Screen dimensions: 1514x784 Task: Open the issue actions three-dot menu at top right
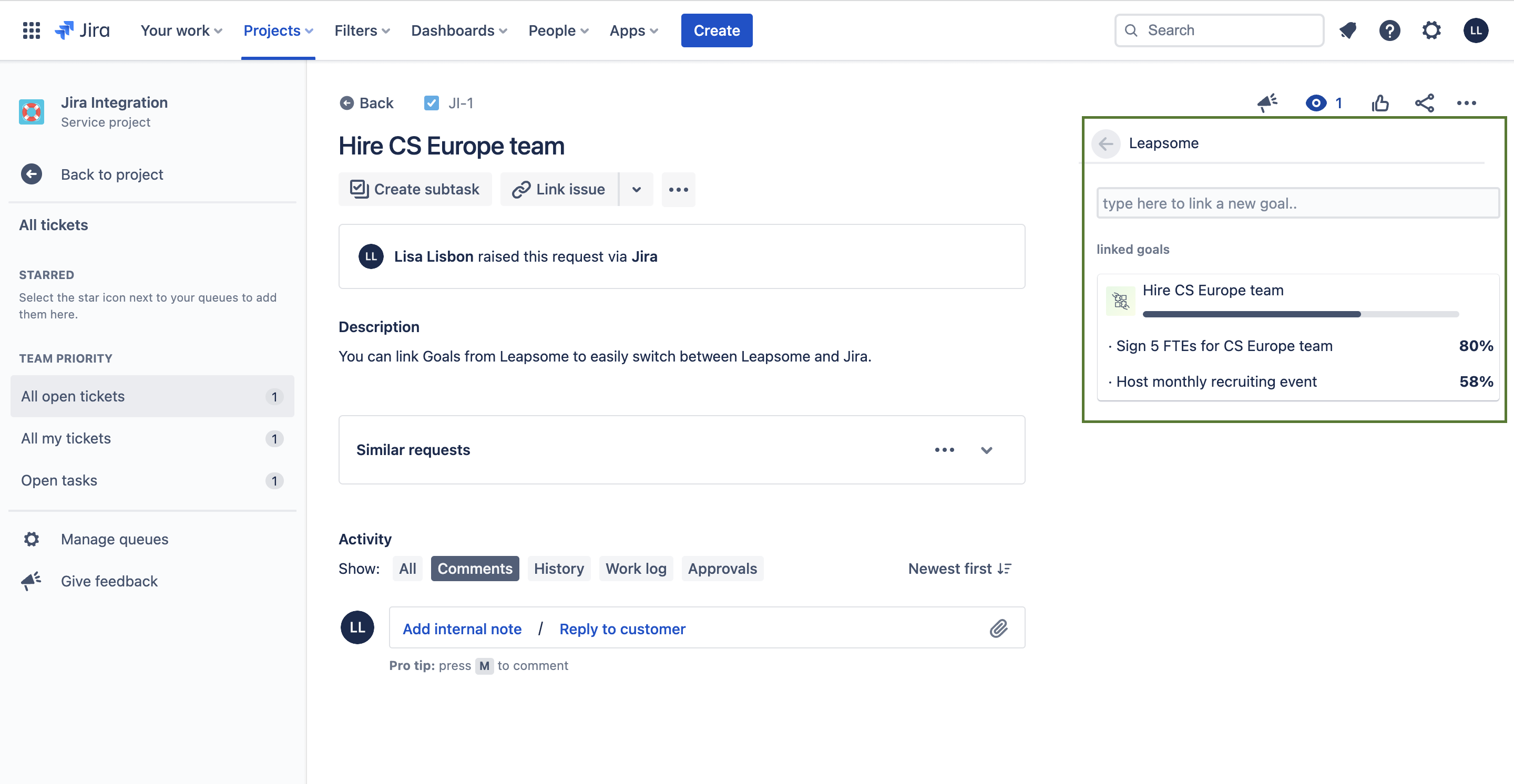click(1466, 104)
